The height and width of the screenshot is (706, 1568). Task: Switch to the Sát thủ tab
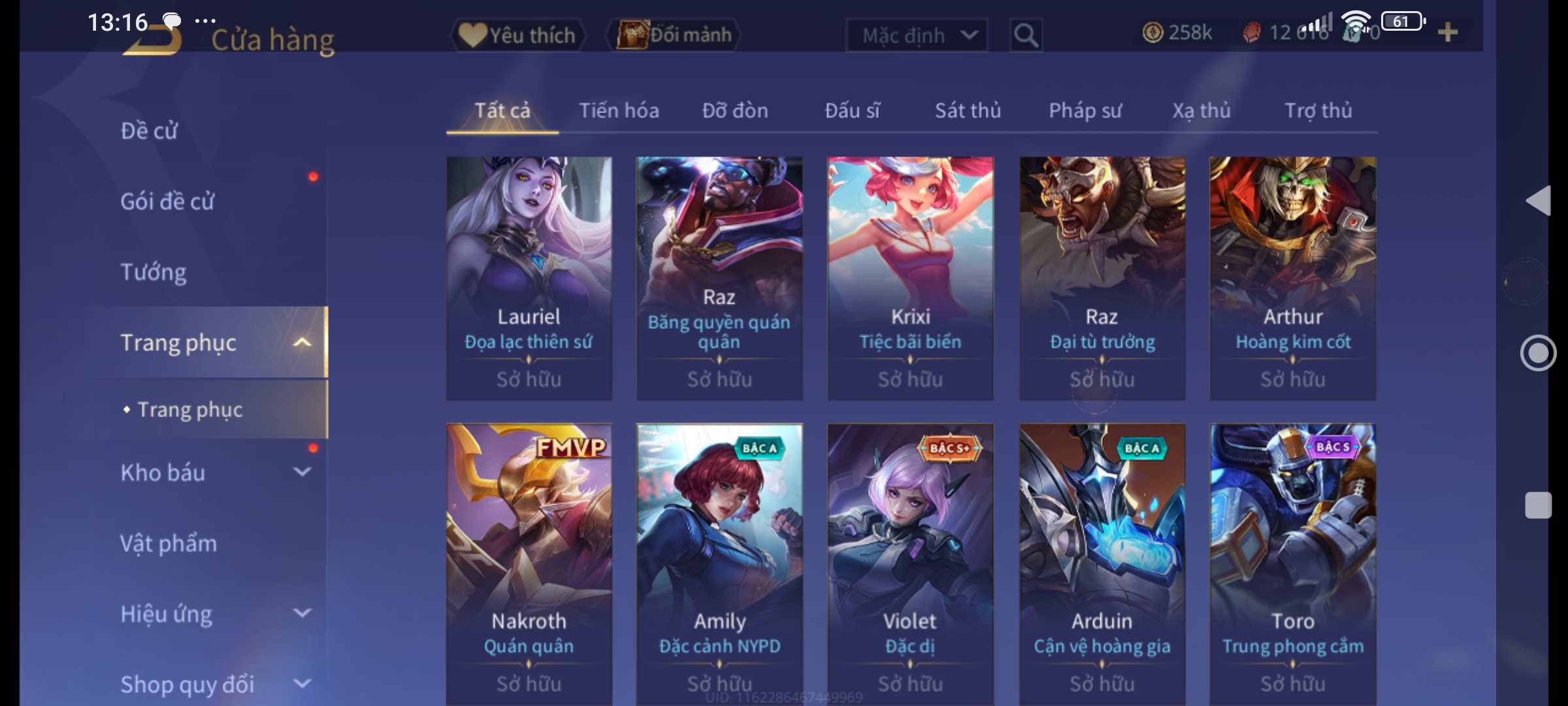tap(968, 110)
